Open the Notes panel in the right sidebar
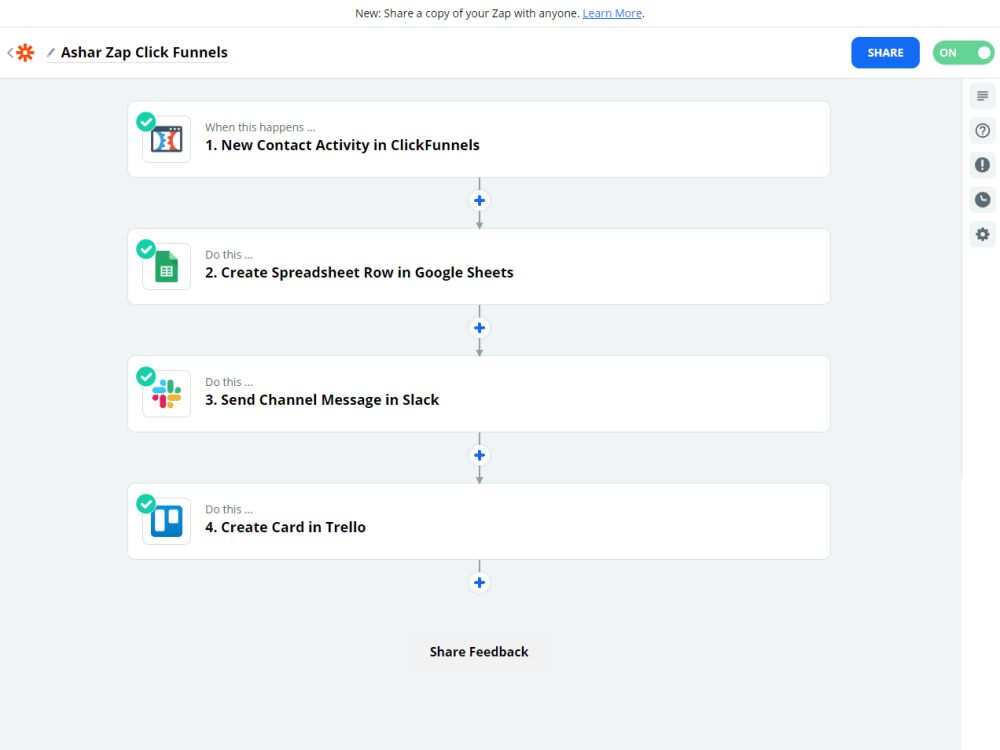 coord(982,95)
